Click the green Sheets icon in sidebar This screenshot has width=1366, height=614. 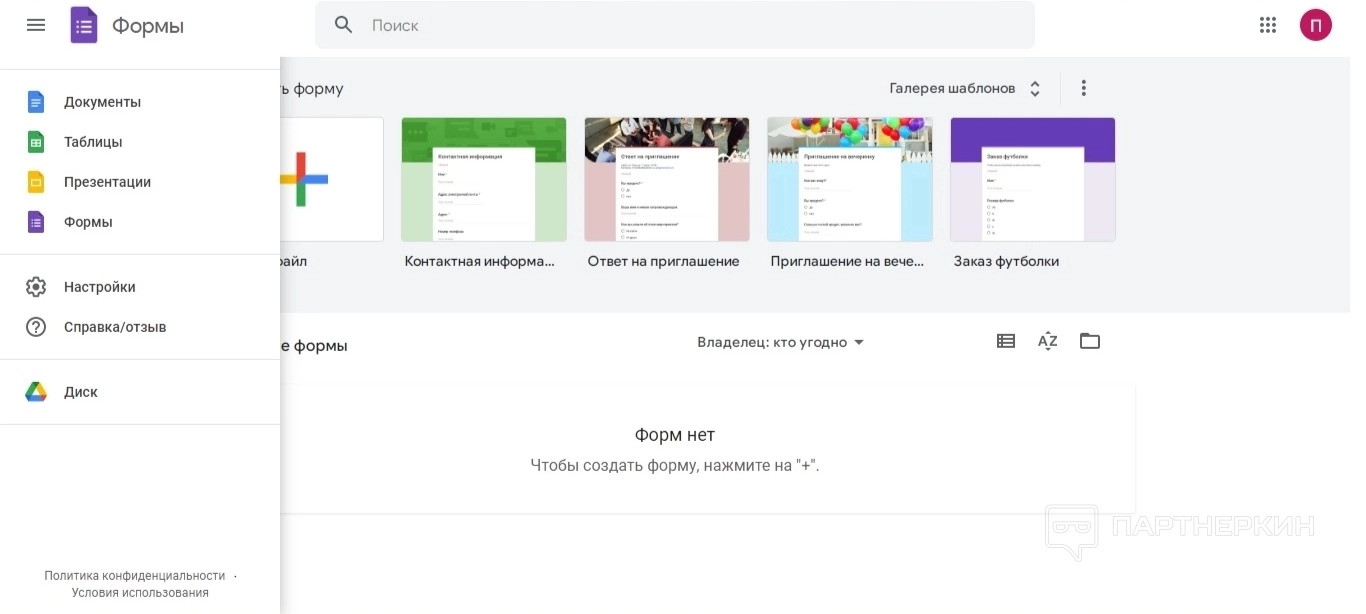click(36, 142)
